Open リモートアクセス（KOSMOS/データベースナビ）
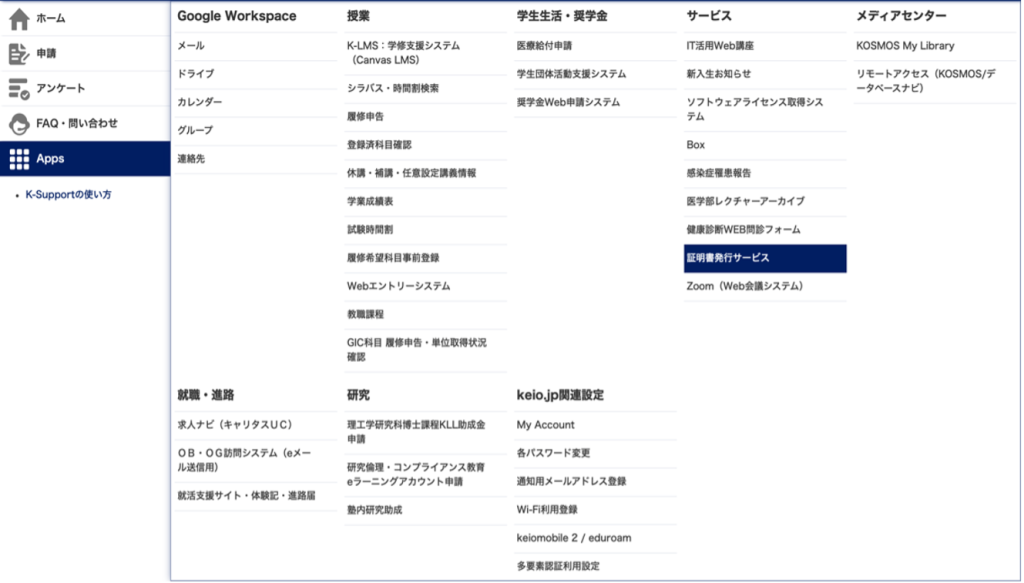The height and width of the screenshot is (583, 1024). pos(926,81)
